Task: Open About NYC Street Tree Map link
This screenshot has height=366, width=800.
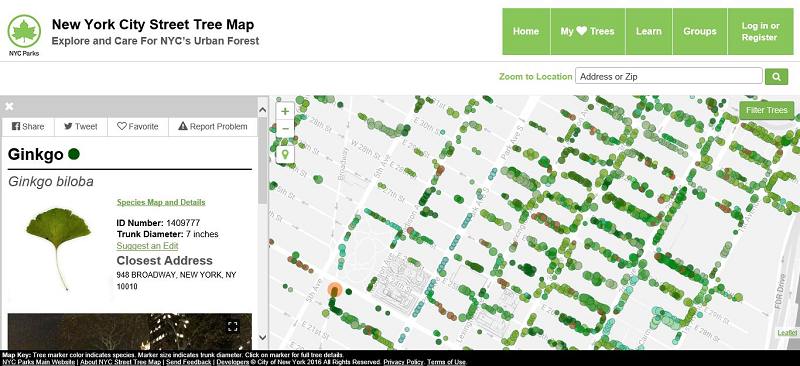Action: pos(120,362)
